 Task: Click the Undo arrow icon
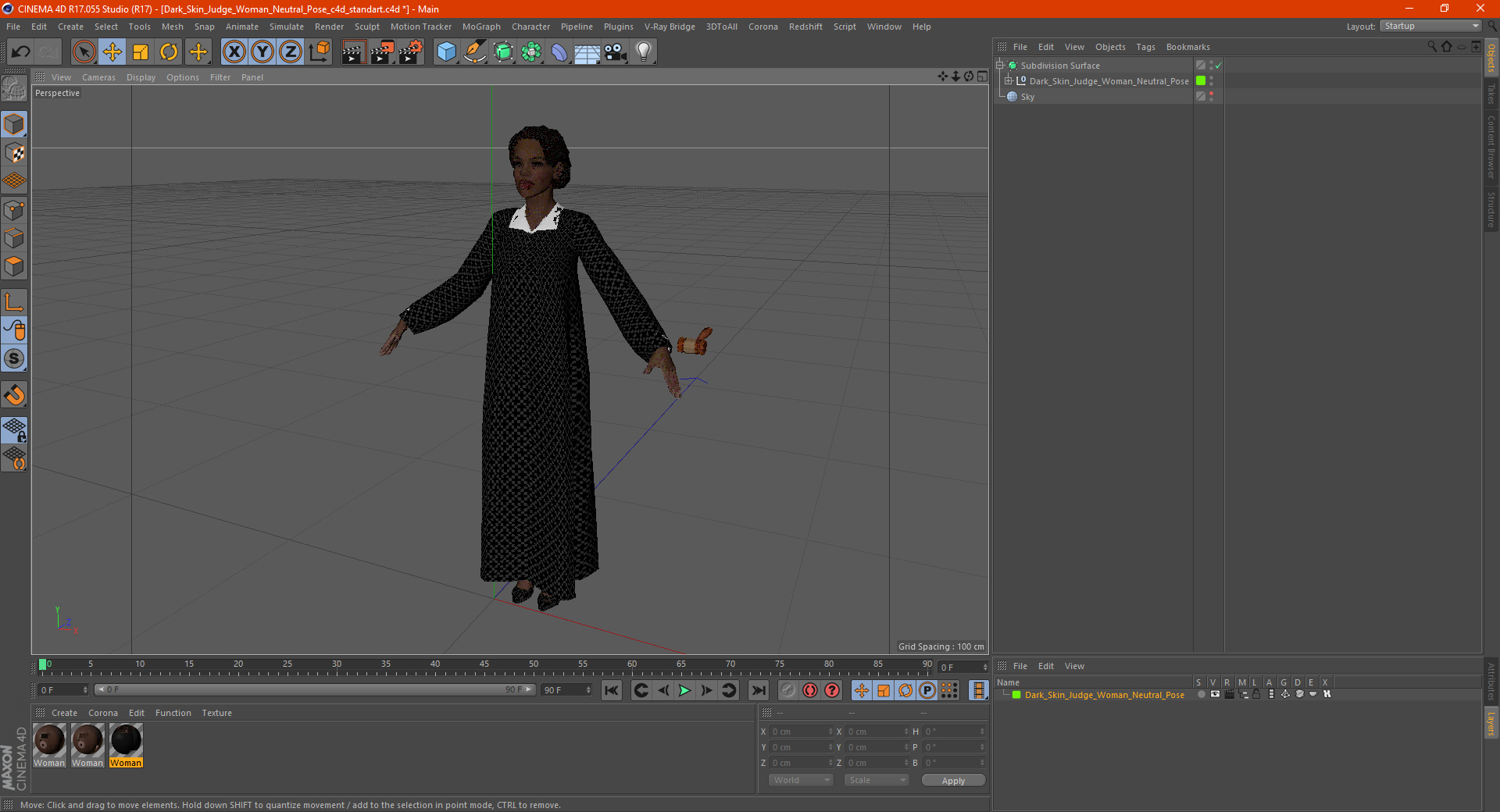[x=21, y=52]
